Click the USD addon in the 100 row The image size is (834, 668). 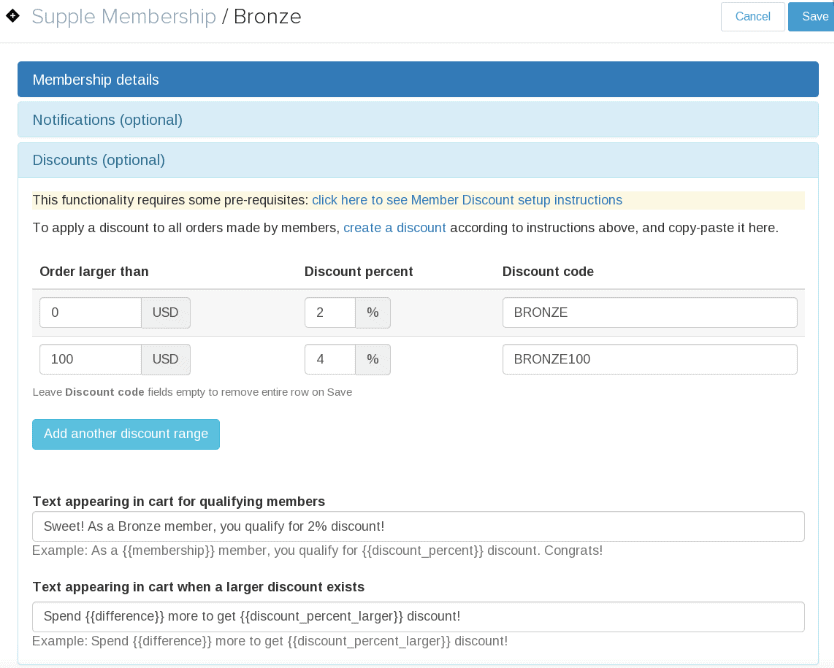coord(166,360)
